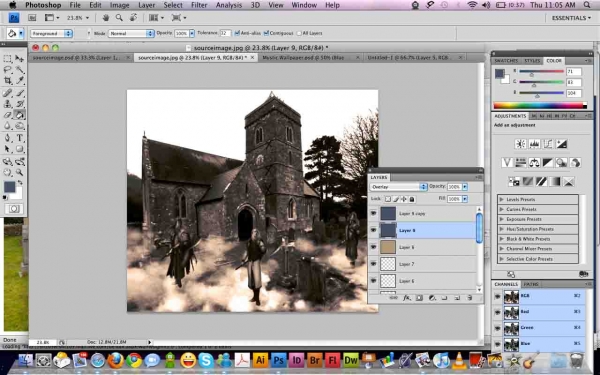Open Firefox from the Dock
Image resolution: width=600 pixels, height=375 pixels.
pyautogui.click(x=116, y=360)
